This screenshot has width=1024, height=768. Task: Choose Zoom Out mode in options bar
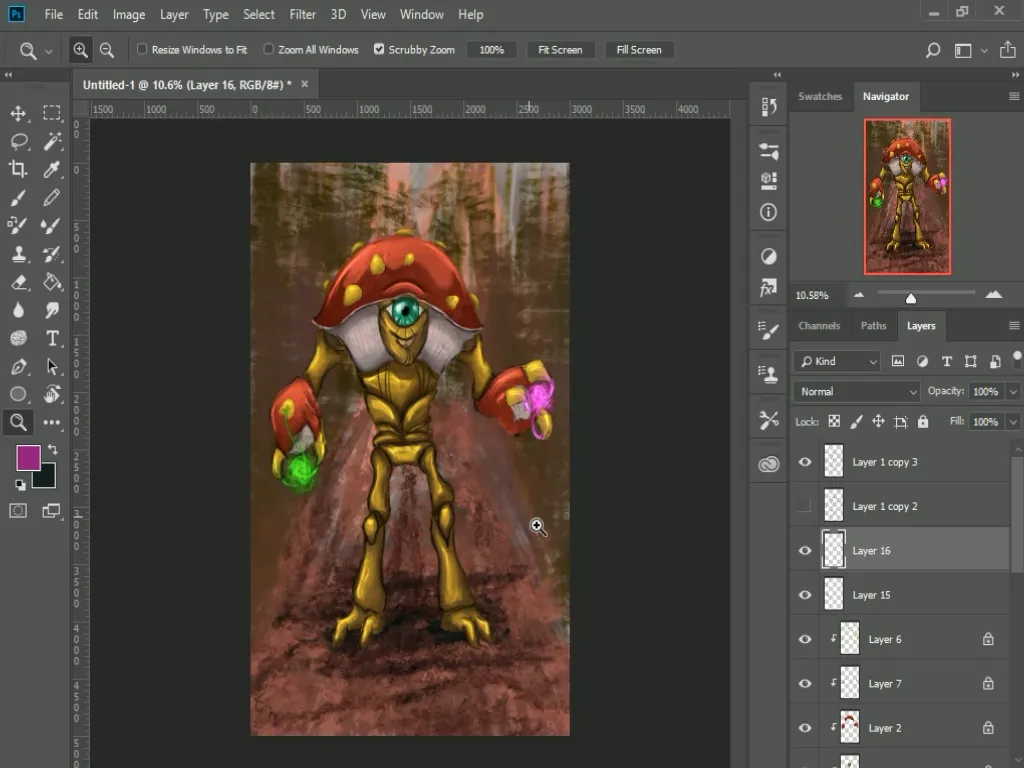point(106,50)
